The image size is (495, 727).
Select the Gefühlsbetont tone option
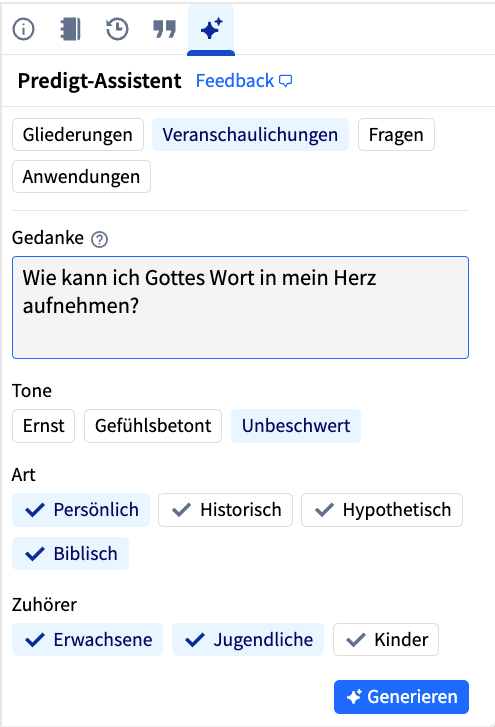point(153,426)
